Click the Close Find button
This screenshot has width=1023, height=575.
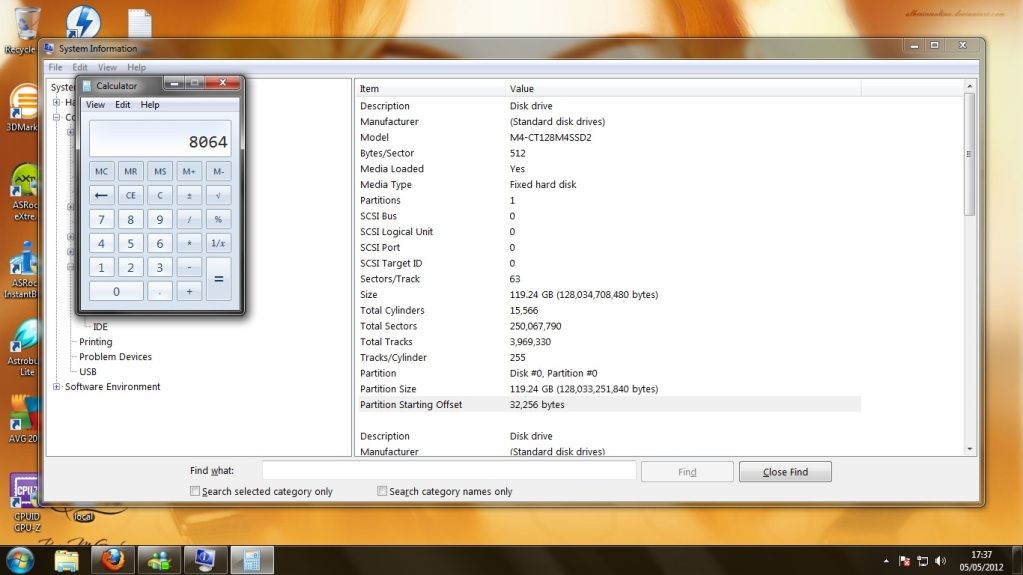coord(785,472)
